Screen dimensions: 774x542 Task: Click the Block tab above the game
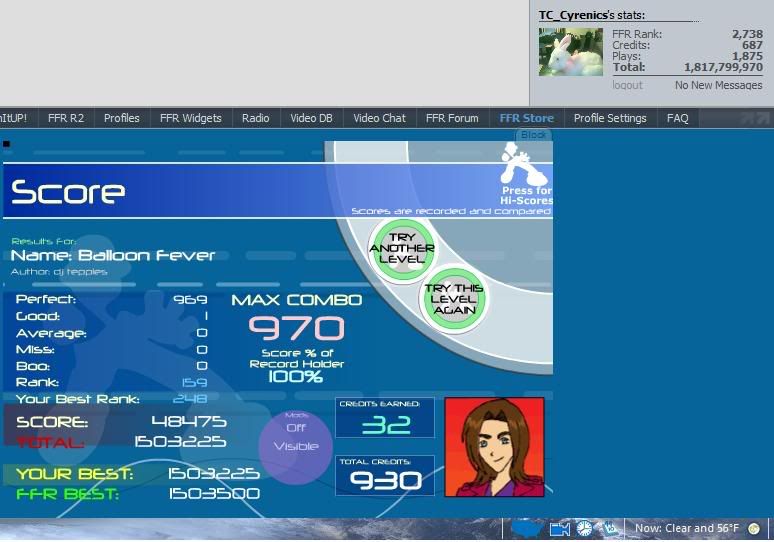(534, 135)
